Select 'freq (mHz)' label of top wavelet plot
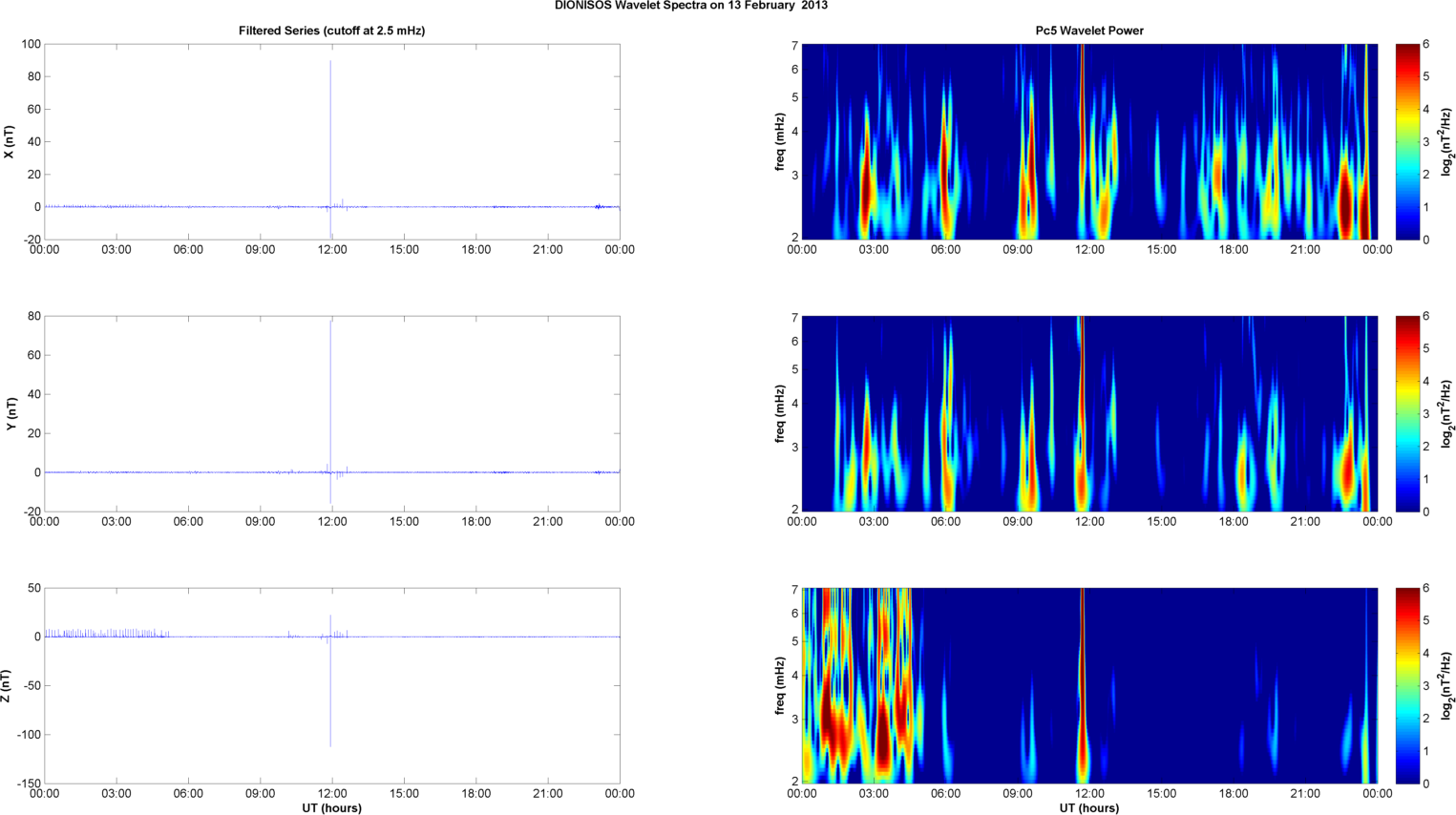 click(780, 142)
